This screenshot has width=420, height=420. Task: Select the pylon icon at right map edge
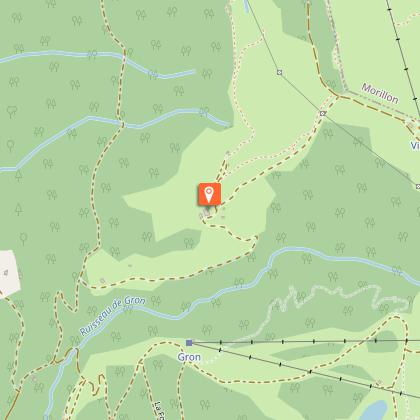[x=418, y=186]
